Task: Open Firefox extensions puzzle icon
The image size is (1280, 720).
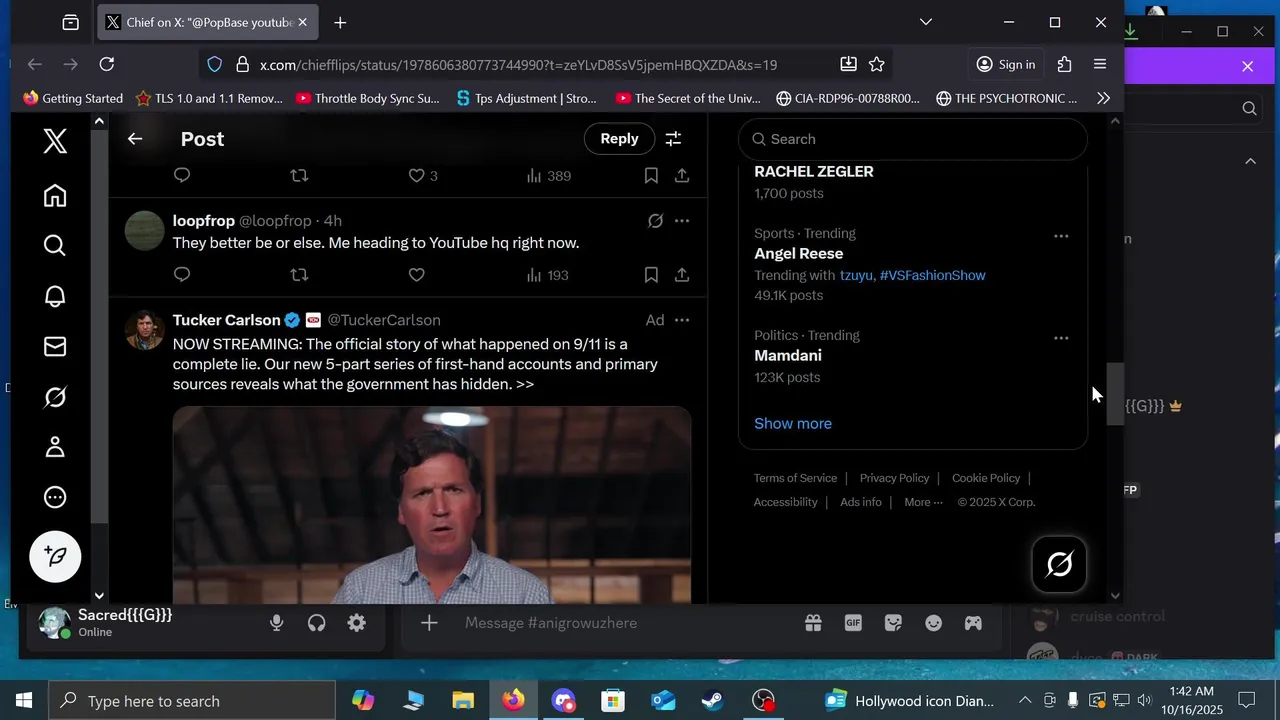Action: click(x=1064, y=64)
